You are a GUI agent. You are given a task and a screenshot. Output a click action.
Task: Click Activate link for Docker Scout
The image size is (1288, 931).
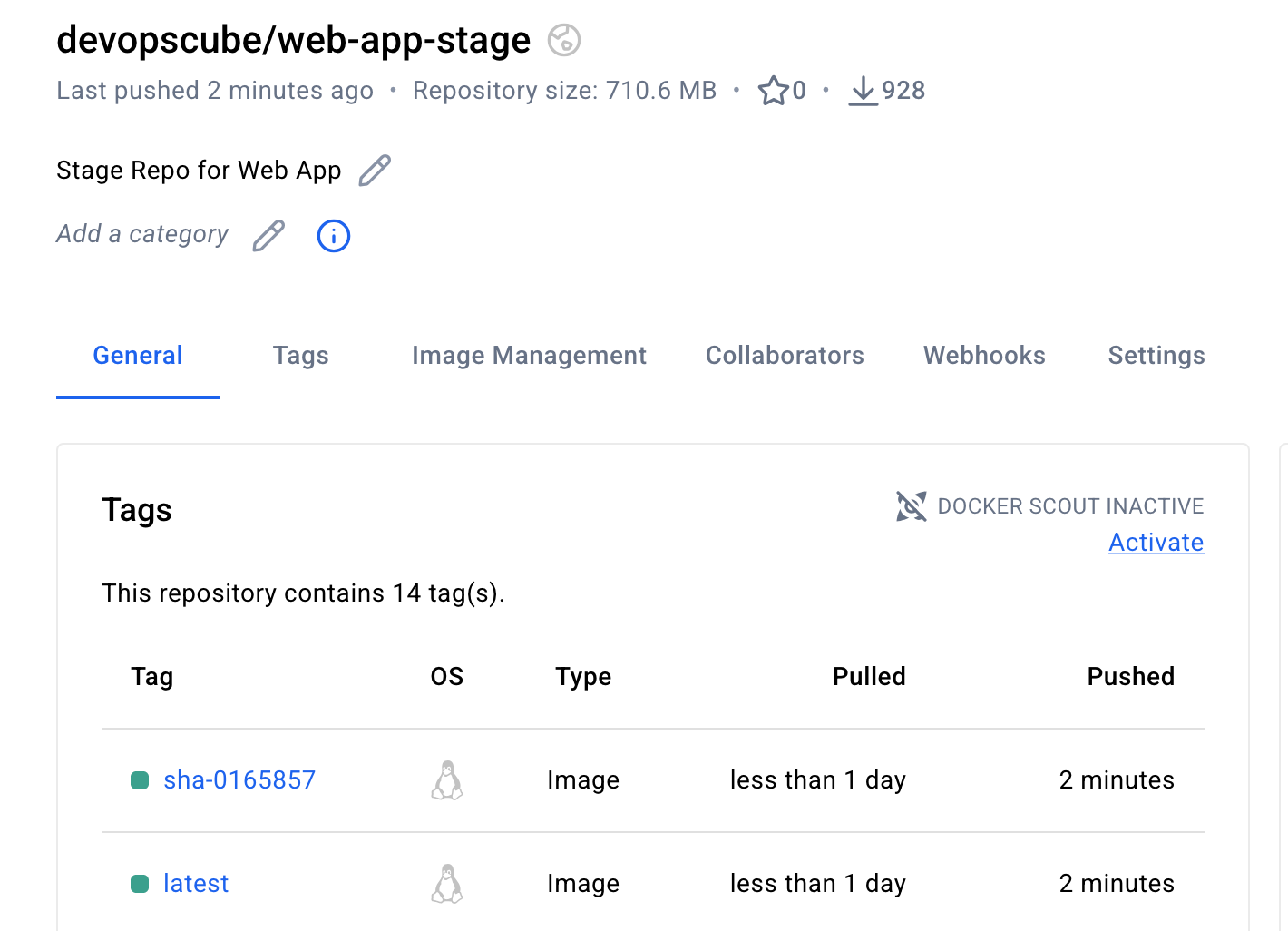[1156, 543]
